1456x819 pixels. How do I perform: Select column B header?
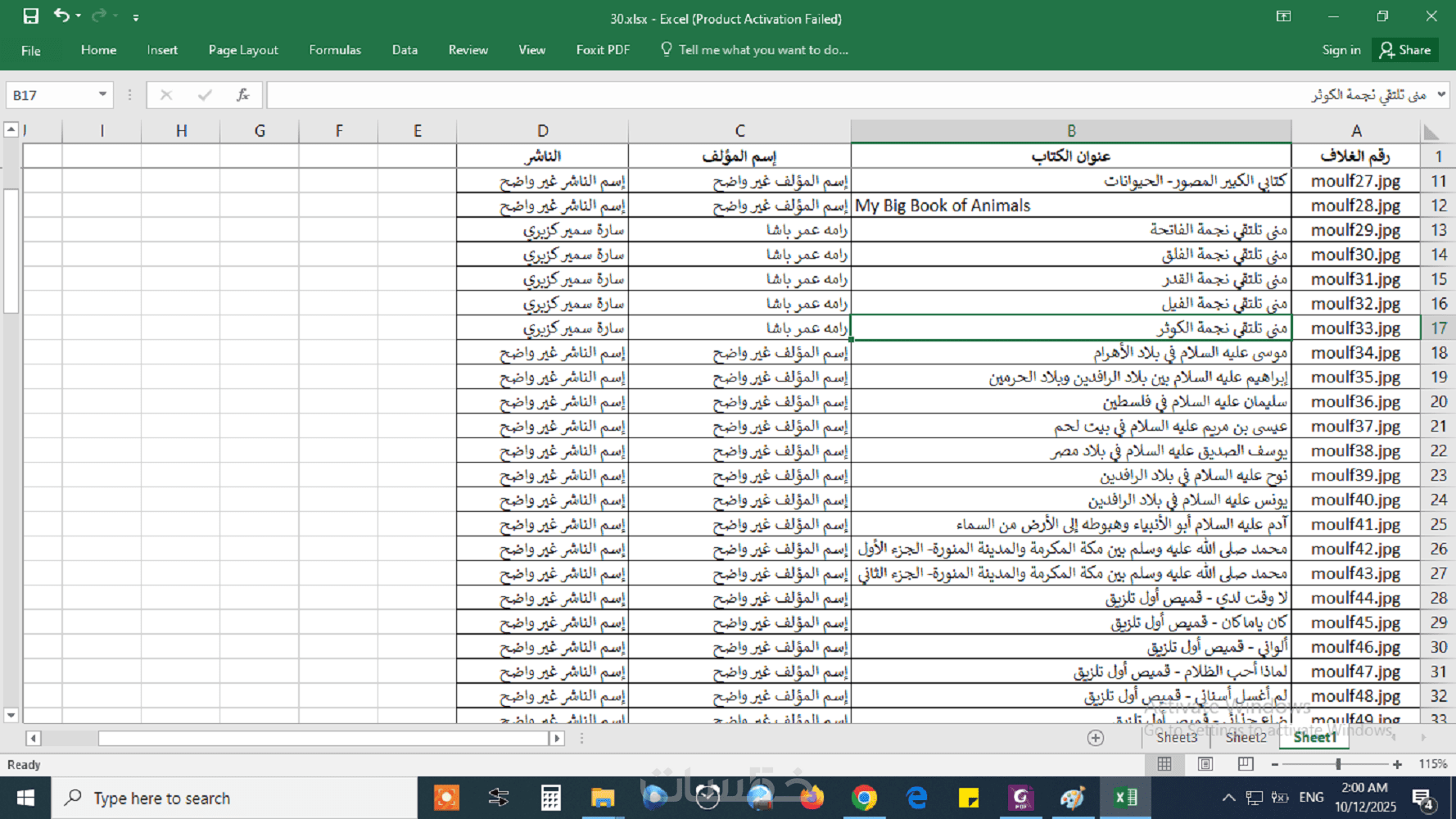[x=1071, y=131]
